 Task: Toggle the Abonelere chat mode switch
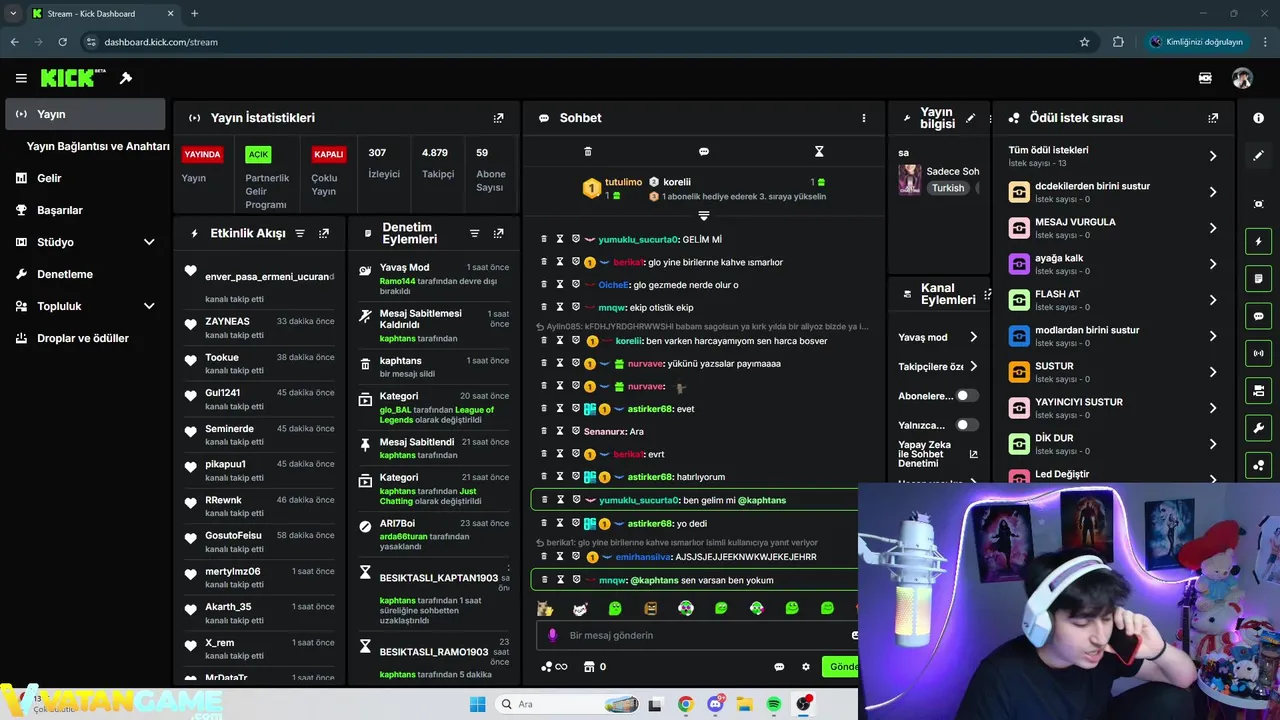(966, 396)
